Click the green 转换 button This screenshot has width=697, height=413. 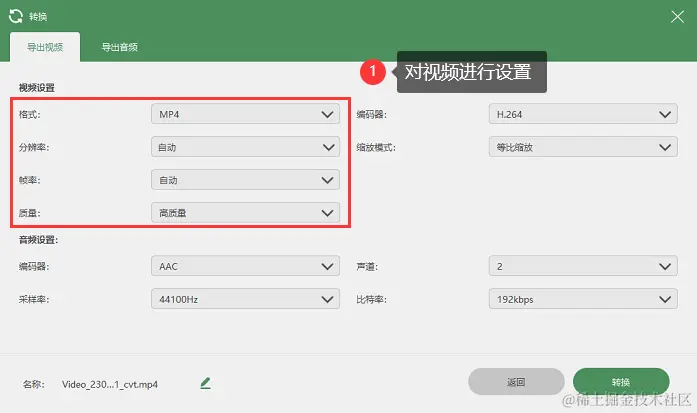click(x=621, y=382)
